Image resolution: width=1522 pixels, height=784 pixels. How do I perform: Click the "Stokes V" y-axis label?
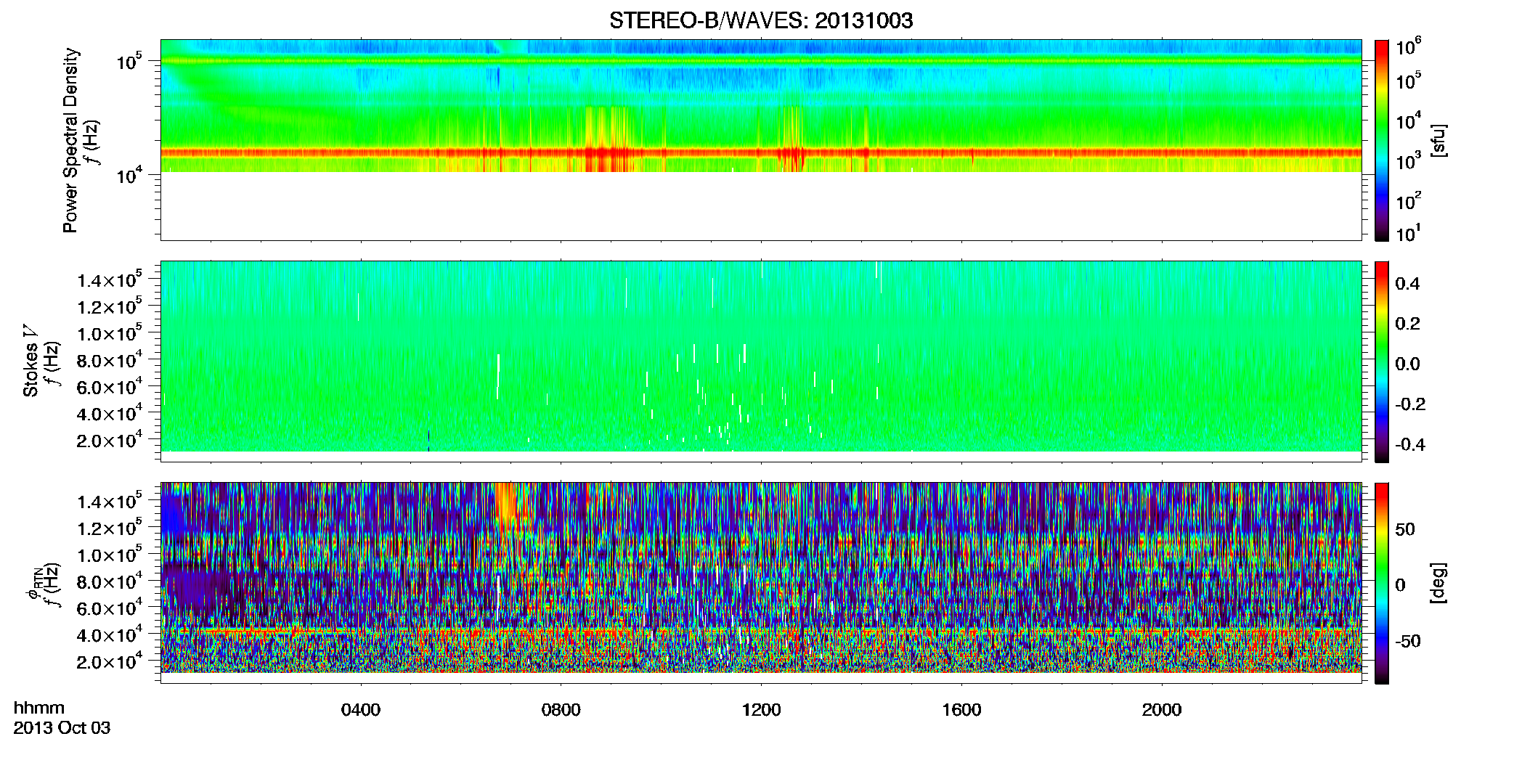(x=30, y=361)
